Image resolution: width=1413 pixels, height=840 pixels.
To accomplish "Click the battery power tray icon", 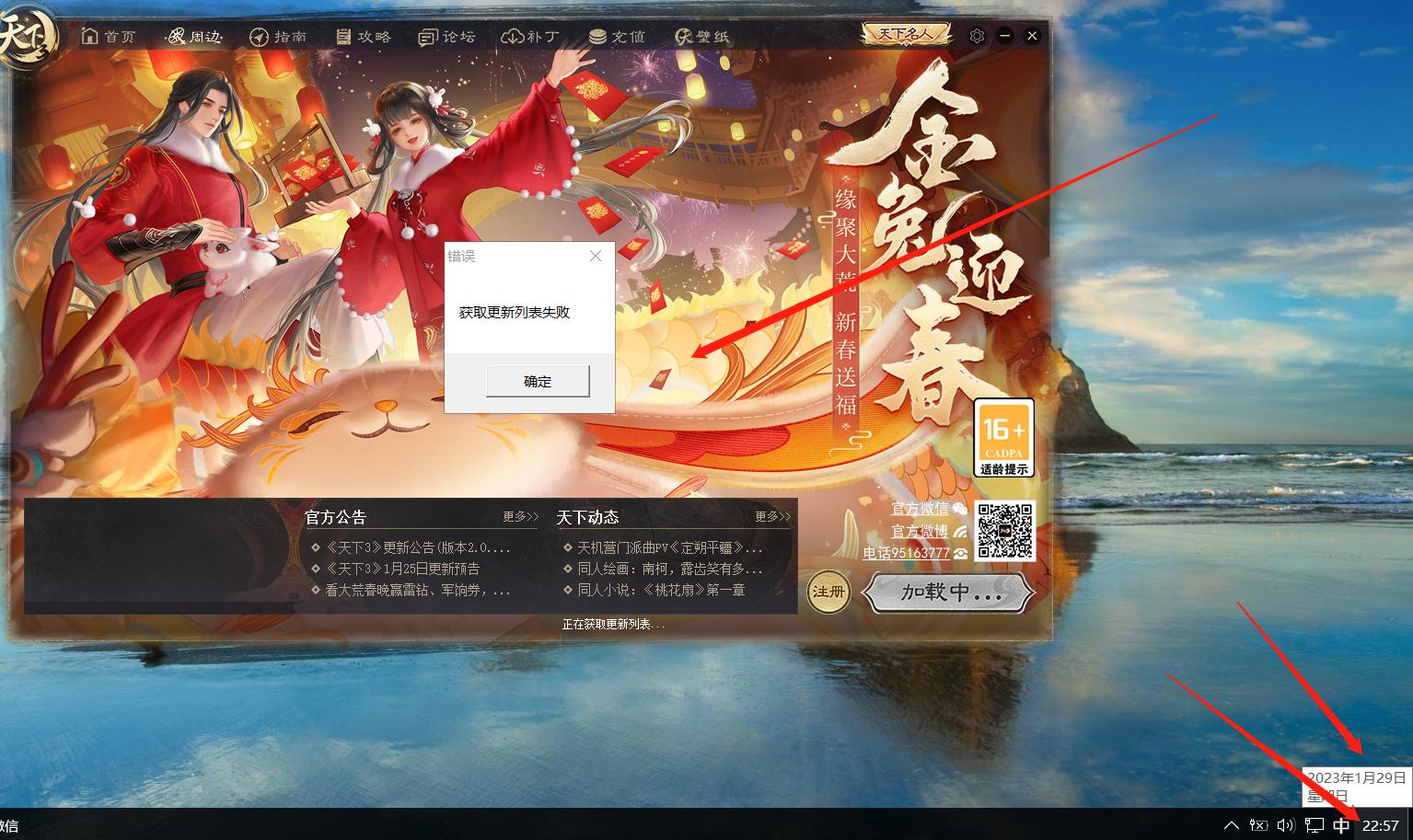I will 1258,825.
